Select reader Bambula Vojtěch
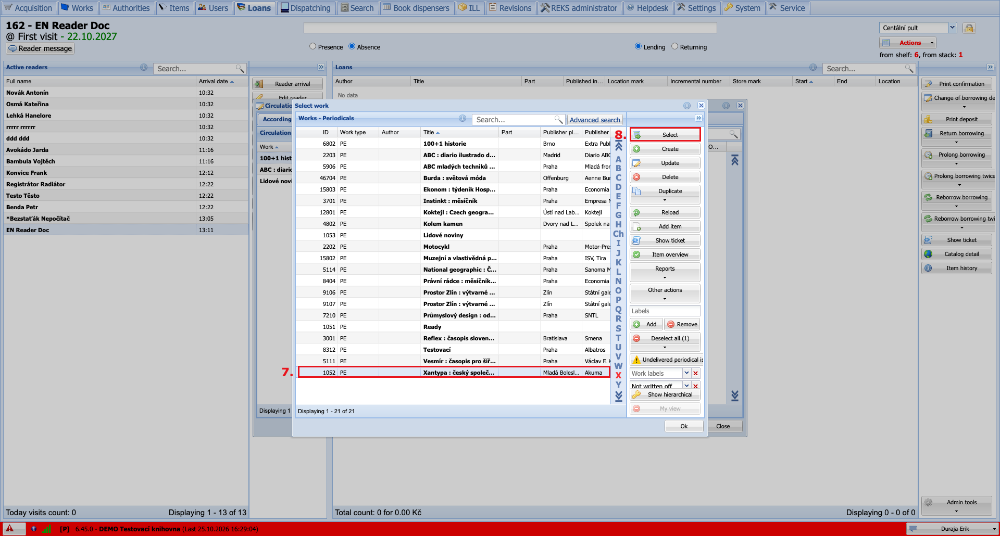The height and width of the screenshot is (536, 1000). click(126, 161)
